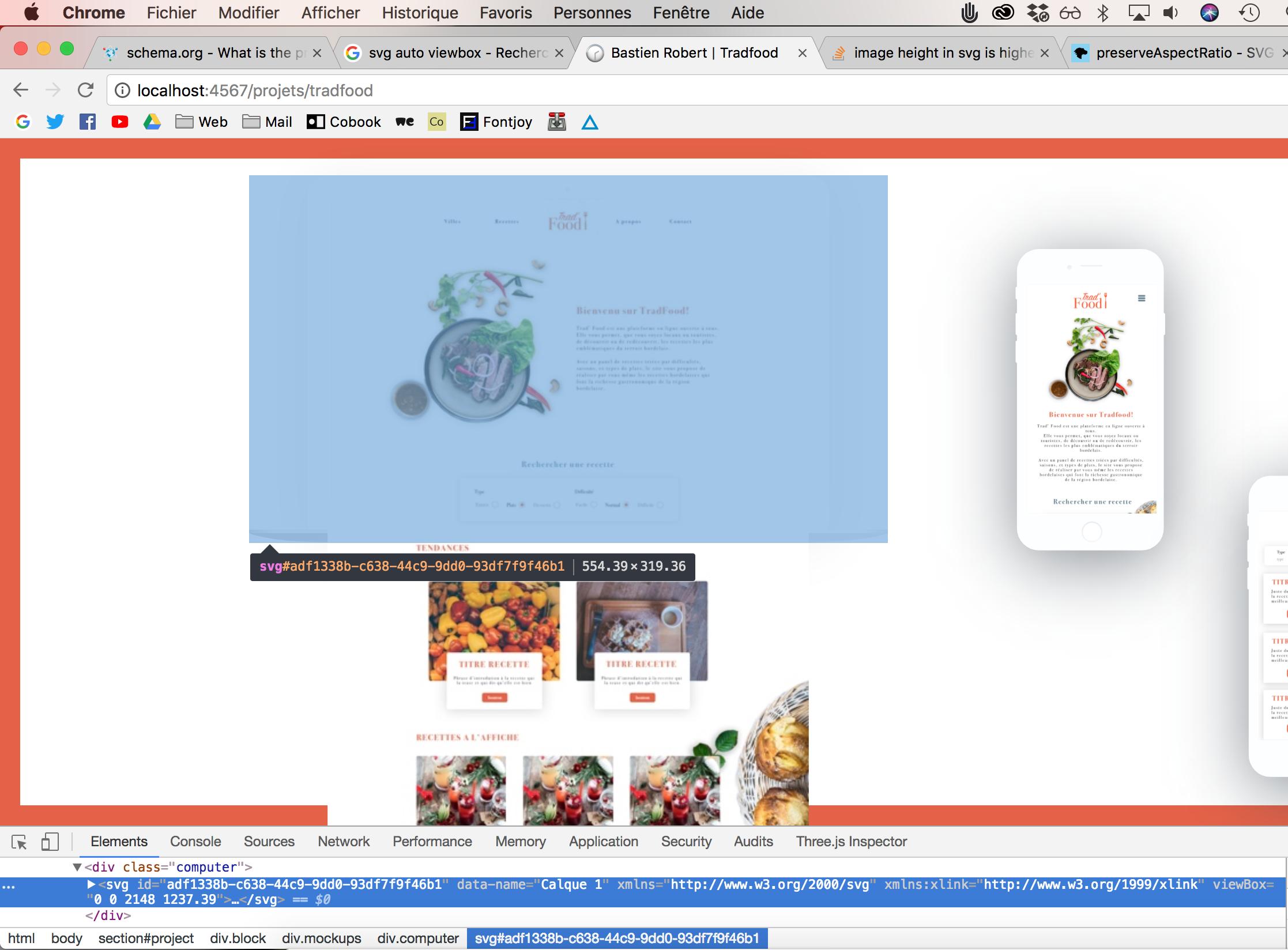
Task: View site information icon in address bar
Action: click(x=122, y=91)
